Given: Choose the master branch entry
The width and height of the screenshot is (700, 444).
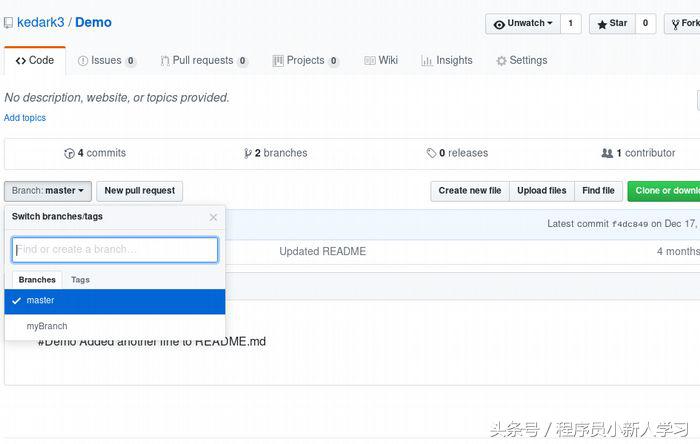Looking at the screenshot, I should point(115,301).
